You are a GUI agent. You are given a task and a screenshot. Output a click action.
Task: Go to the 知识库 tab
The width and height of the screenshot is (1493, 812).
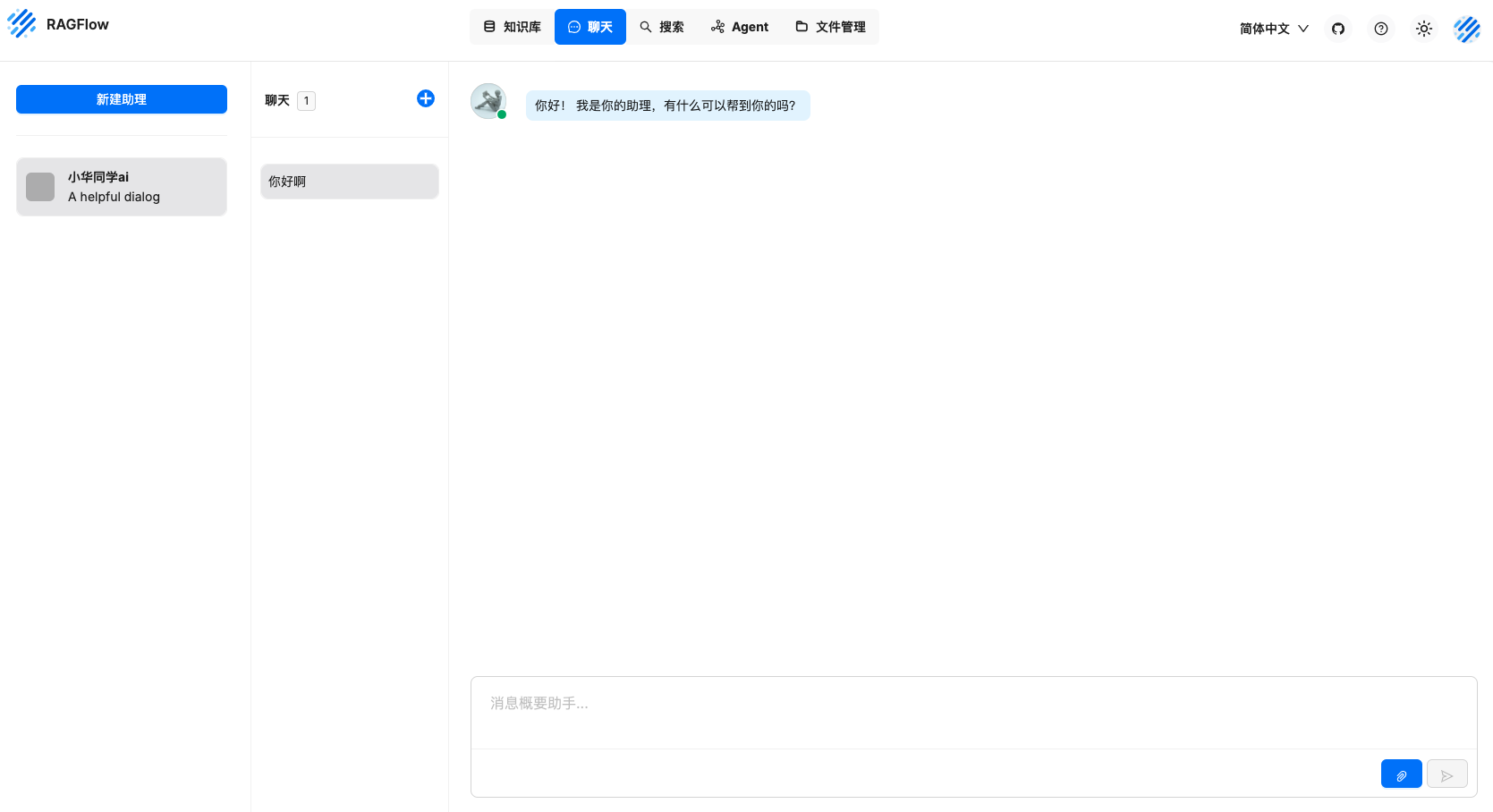point(513,27)
